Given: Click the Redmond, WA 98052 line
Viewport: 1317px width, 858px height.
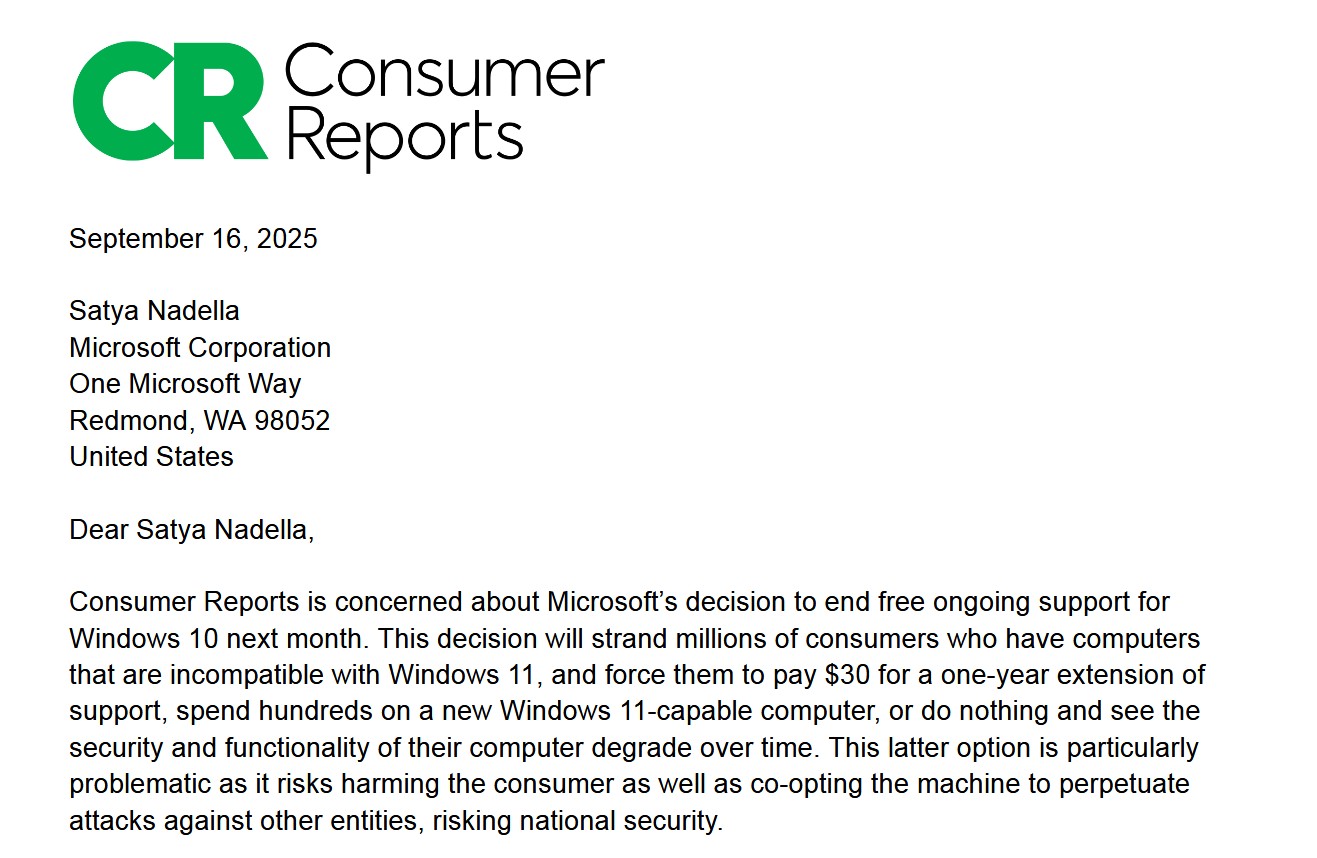Looking at the screenshot, I should (199, 421).
